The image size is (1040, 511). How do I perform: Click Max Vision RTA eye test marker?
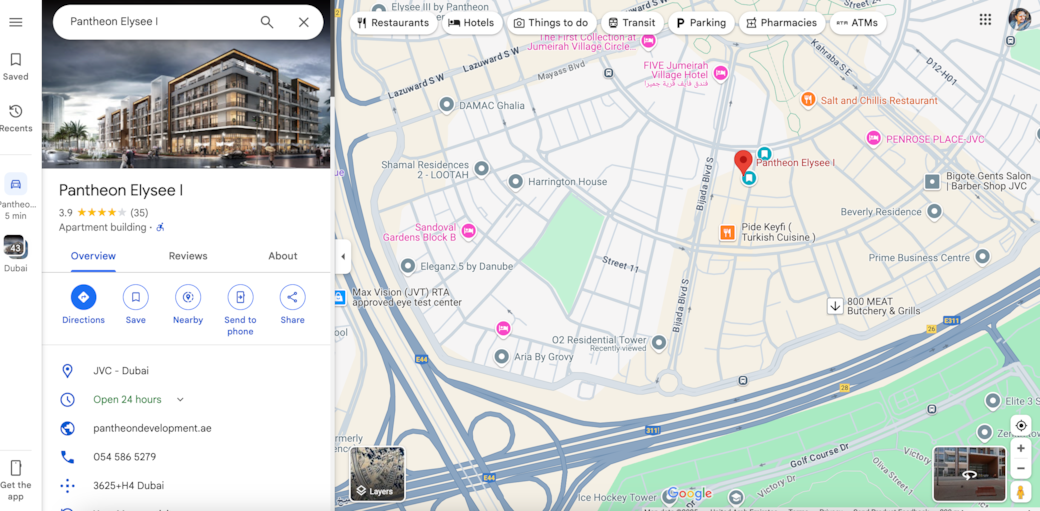coord(340,297)
